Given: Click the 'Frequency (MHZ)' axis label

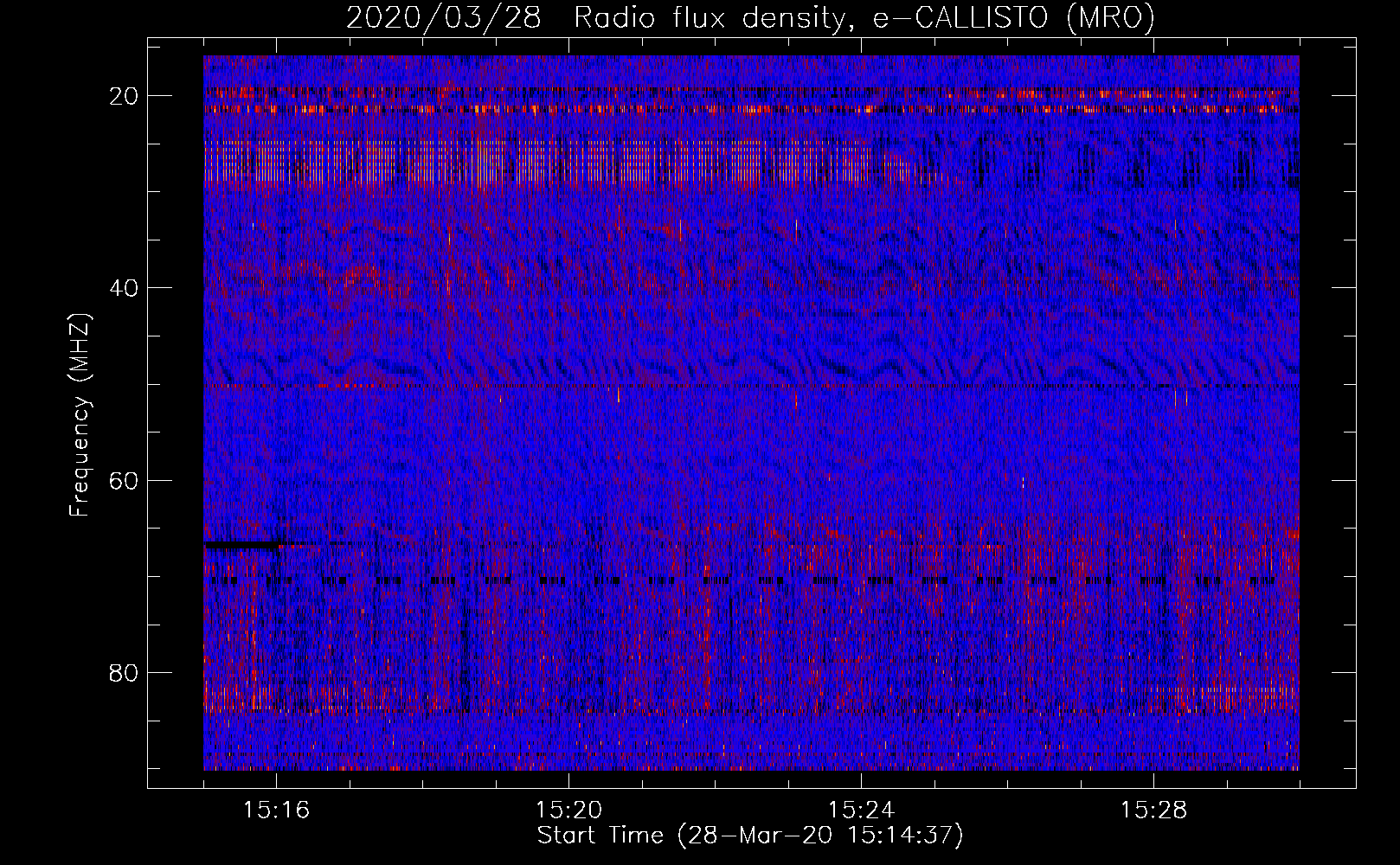Looking at the screenshot, I should (80, 415).
